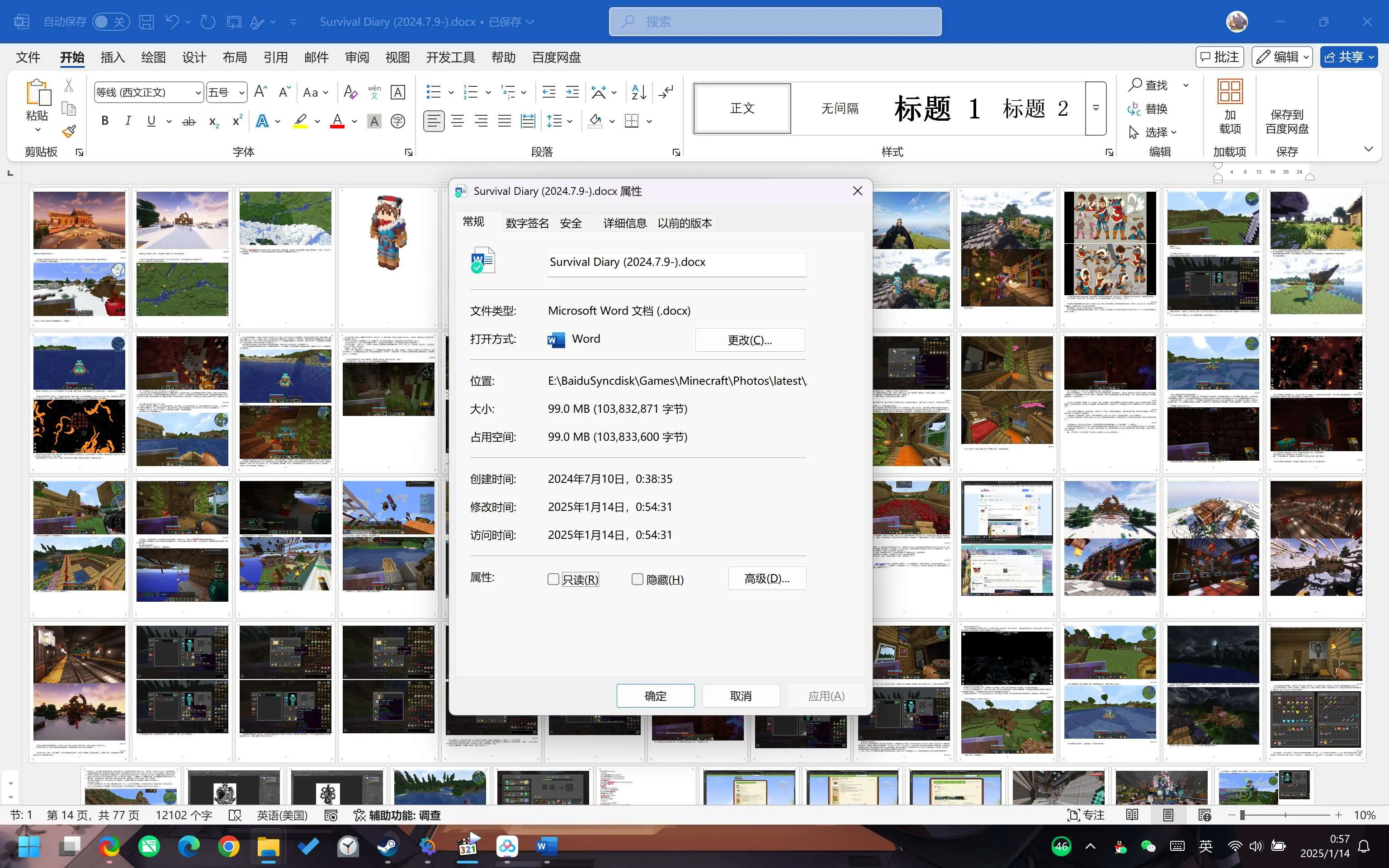The width and height of the screenshot is (1389, 868).
Task: Open the File (文件) menu
Action: click(28, 57)
